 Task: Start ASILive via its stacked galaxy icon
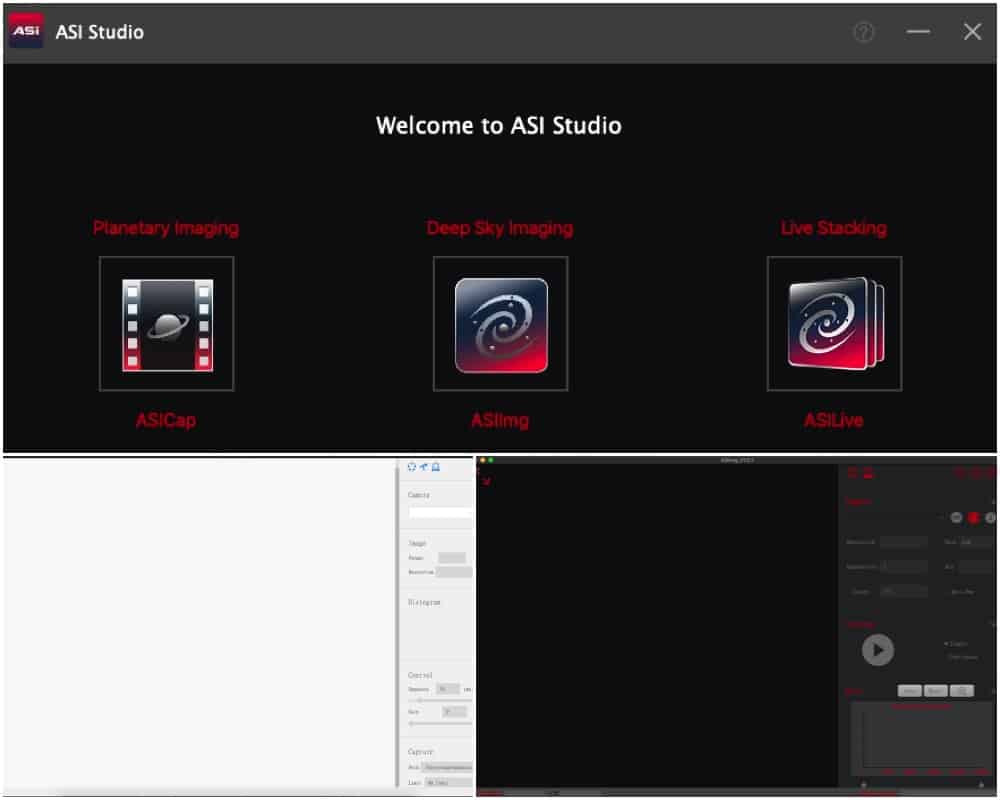click(834, 324)
